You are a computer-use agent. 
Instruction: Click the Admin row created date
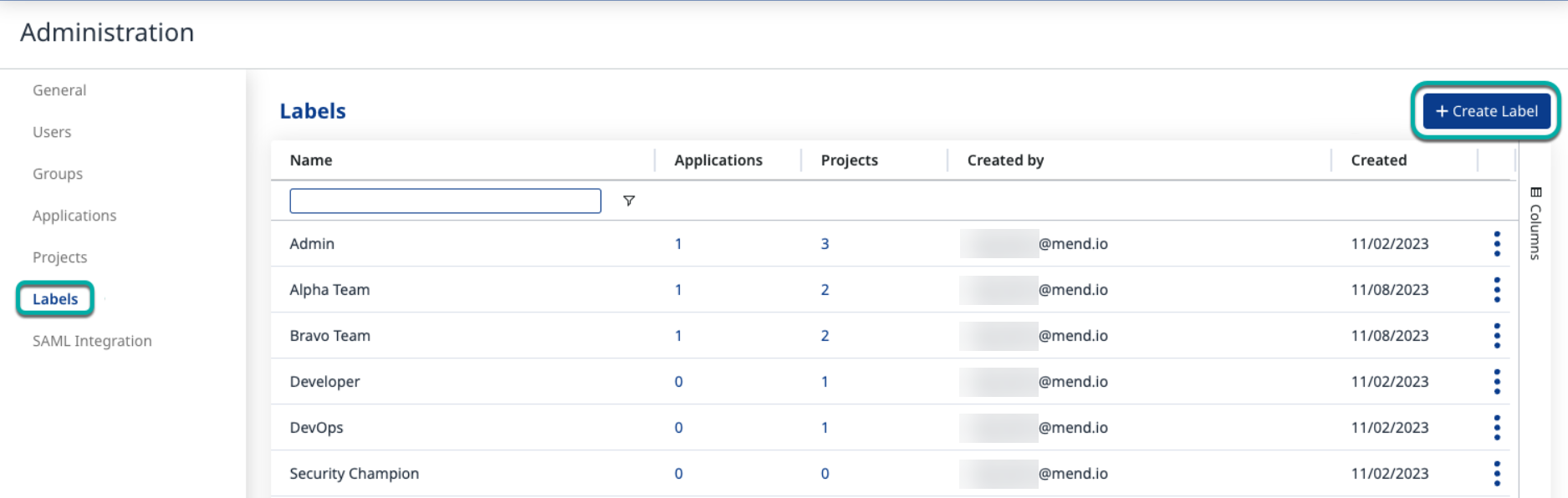[1390, 244]
